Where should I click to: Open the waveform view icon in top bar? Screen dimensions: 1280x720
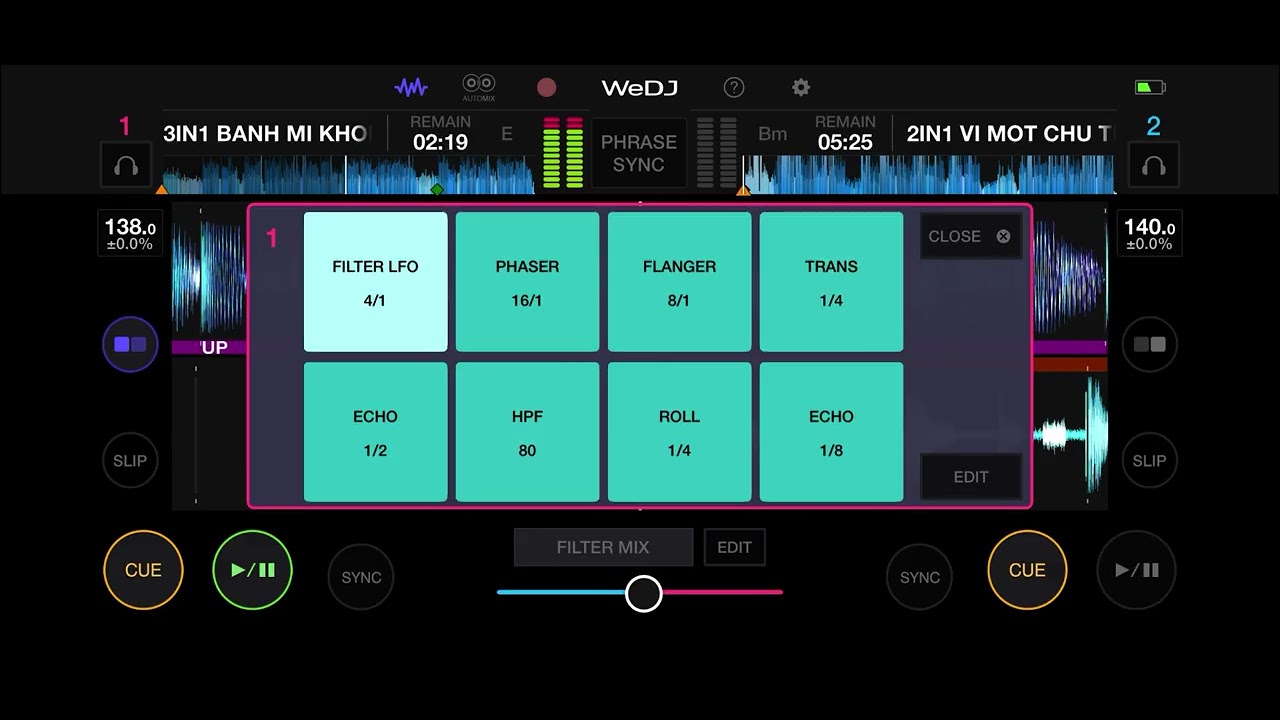point(411,87)
